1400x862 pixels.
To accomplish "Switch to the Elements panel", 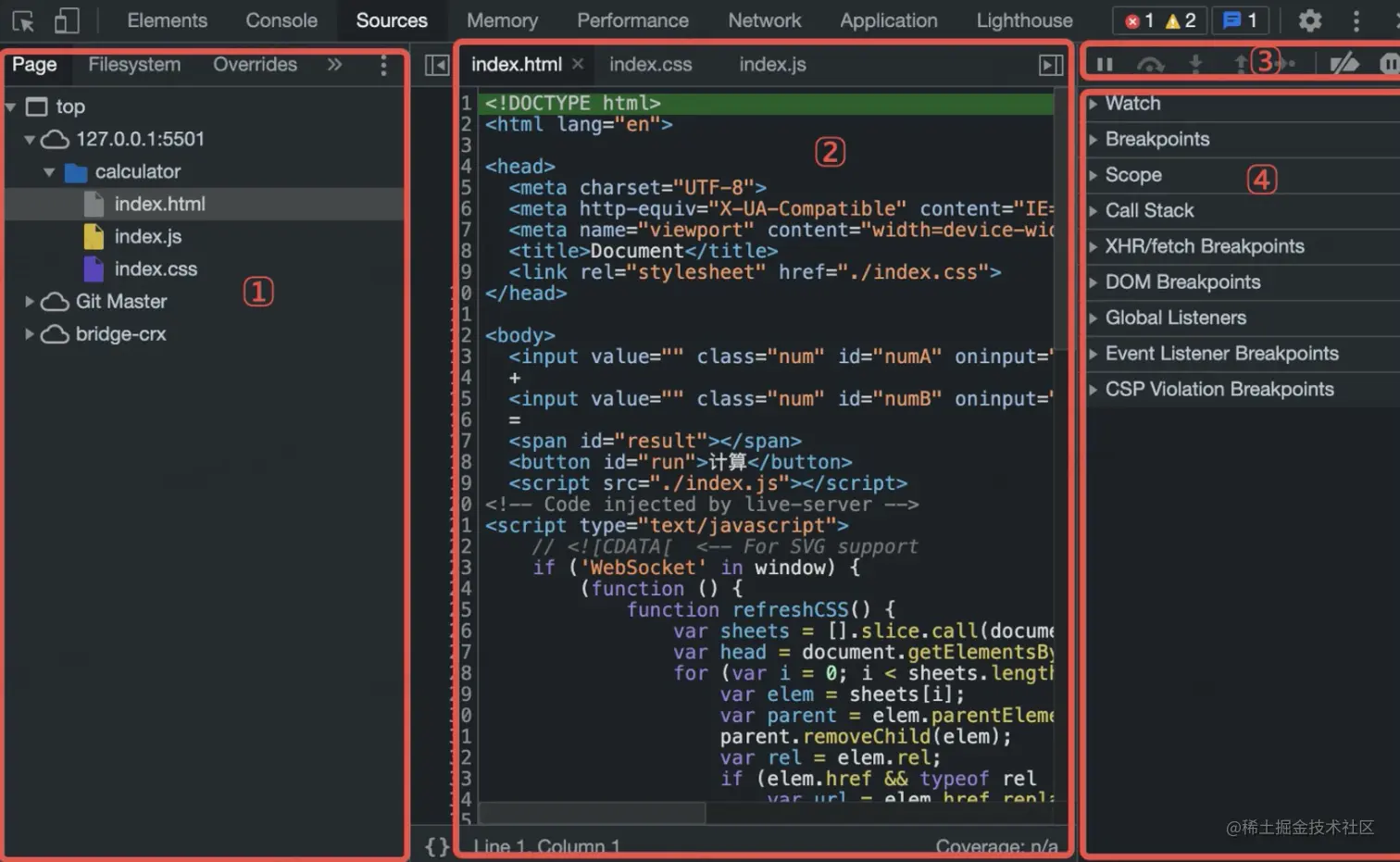I will pyautogui.click(x=167, y=20).
